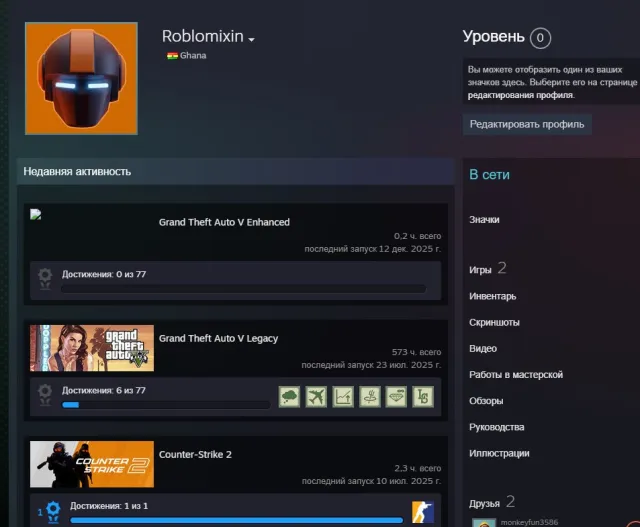
Task: Open the Видео sidebar link
Action: pos(483,349)
